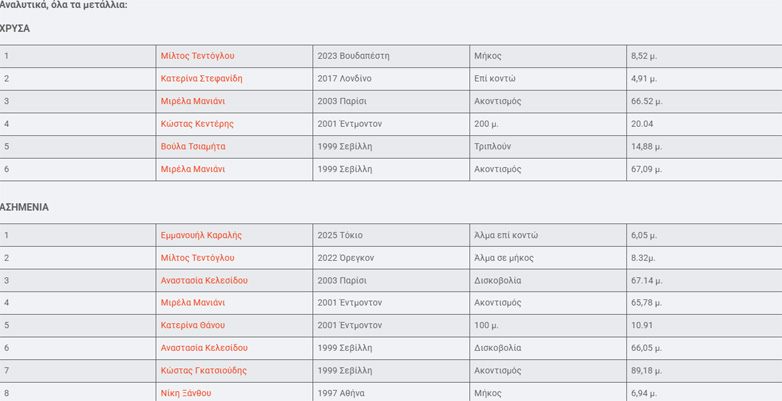Select the Τριπλούν event cell
The width and height of the screenshot is (782, 401).
tap(492, 146)
